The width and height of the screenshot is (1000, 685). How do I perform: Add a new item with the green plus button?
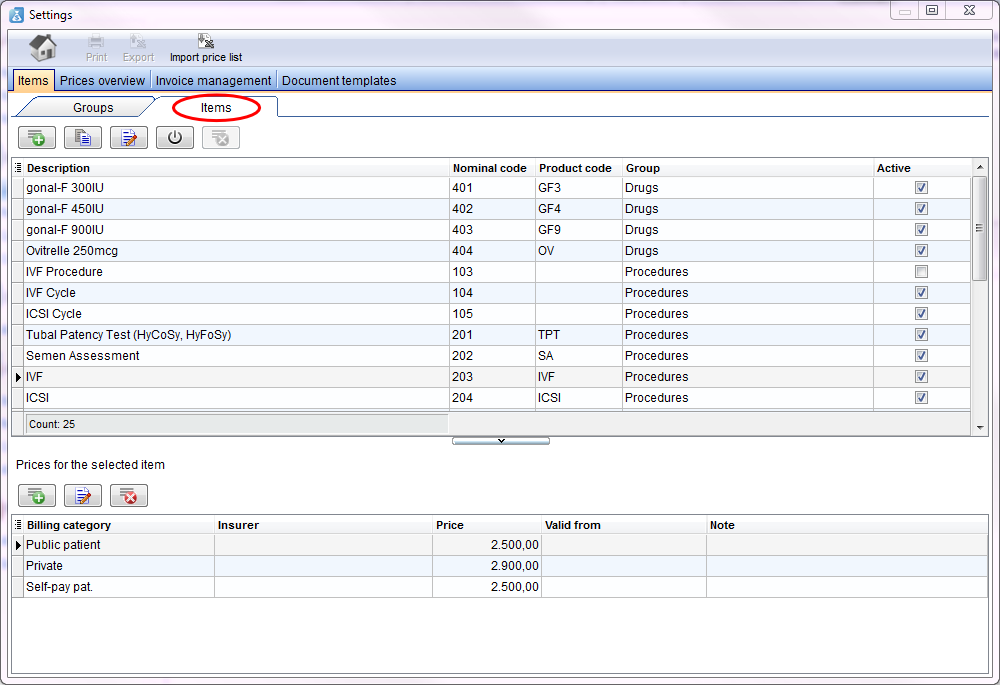pos(37,138)
